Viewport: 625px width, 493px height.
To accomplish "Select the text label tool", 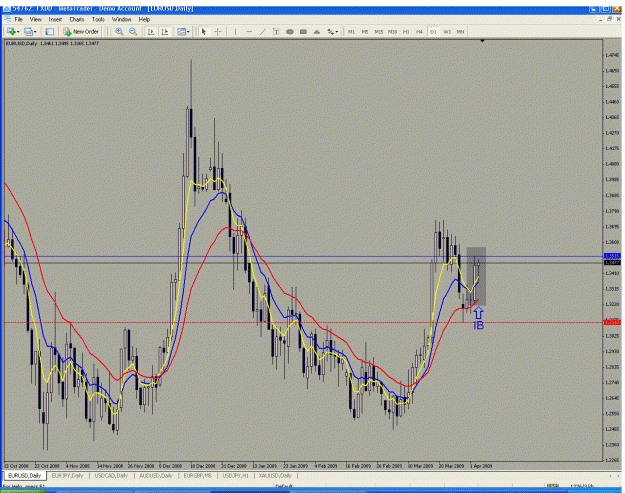I will (x=276, y=32).
